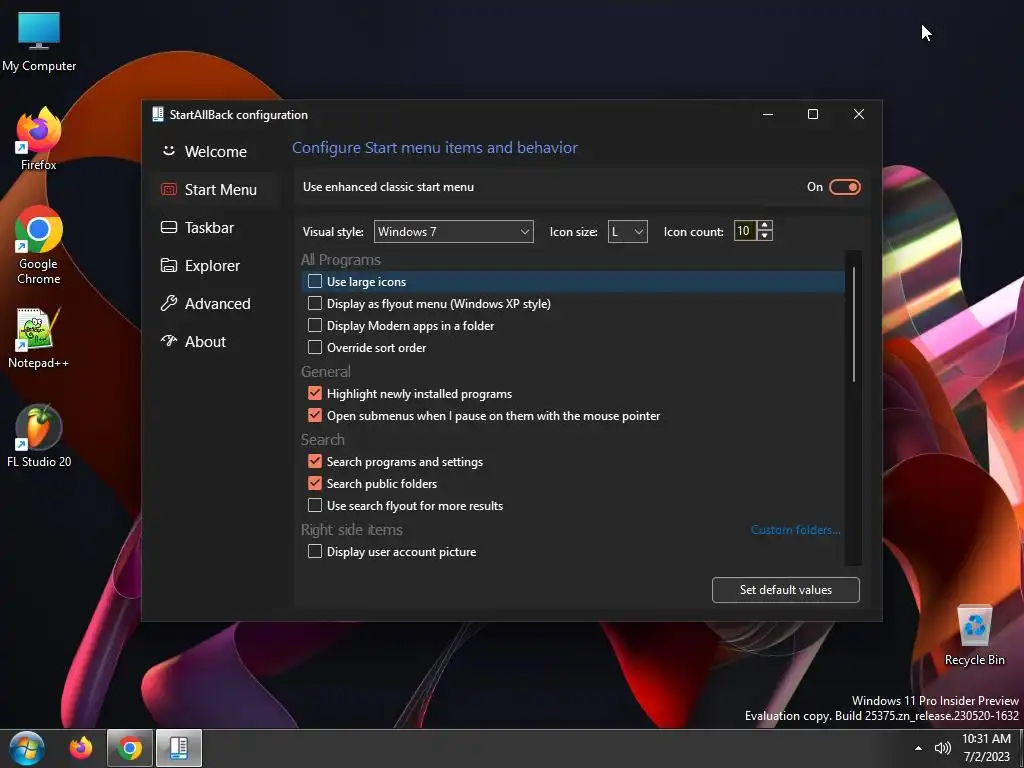Increase Icon count with up arrow

tap(765, 225)
